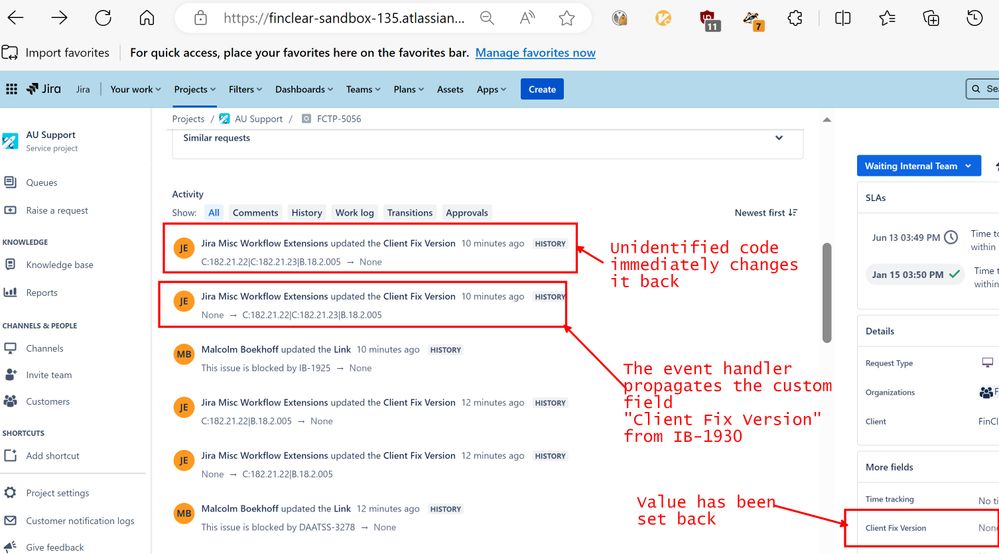Open Waiting Internal Team status dropdown
Image resolution: width=999 pixels, height=554 pixels.
(918, 166)
